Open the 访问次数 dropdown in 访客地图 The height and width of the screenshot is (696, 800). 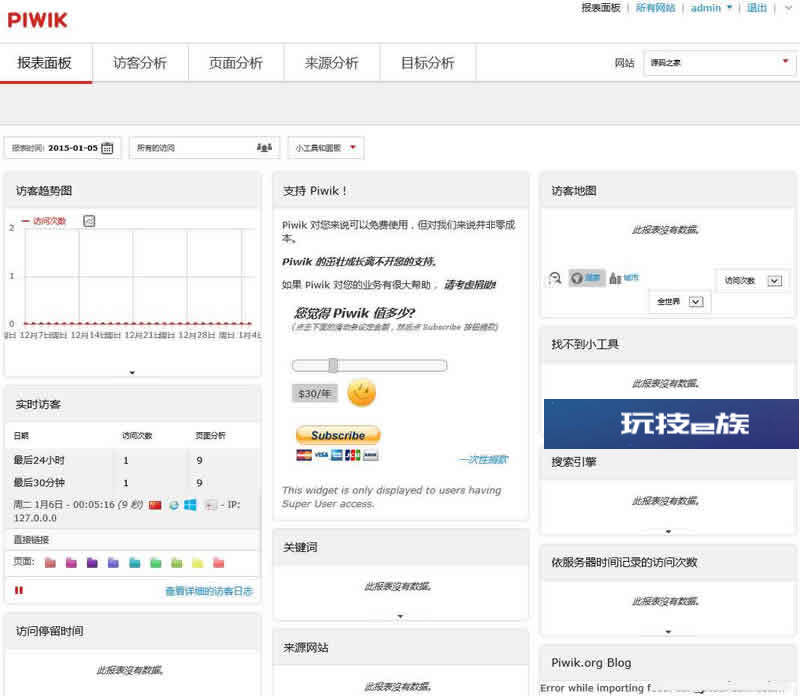point(753,281)
